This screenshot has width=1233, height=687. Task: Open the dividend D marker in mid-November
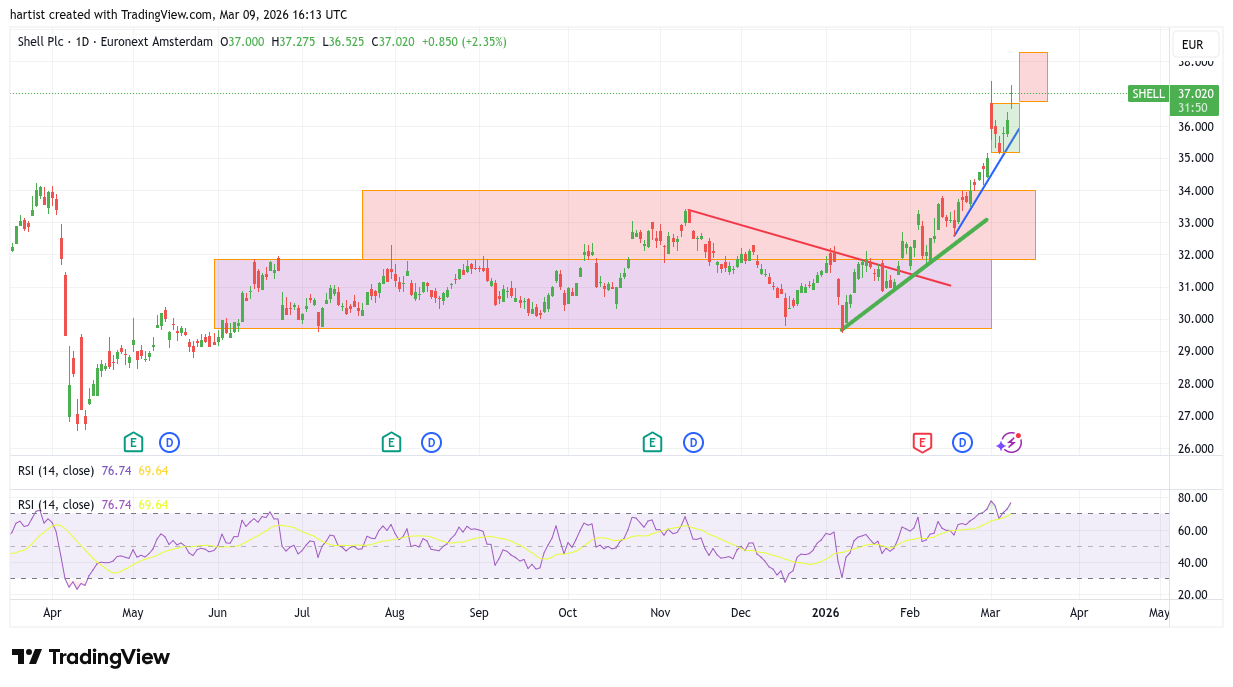coord(692,442)
